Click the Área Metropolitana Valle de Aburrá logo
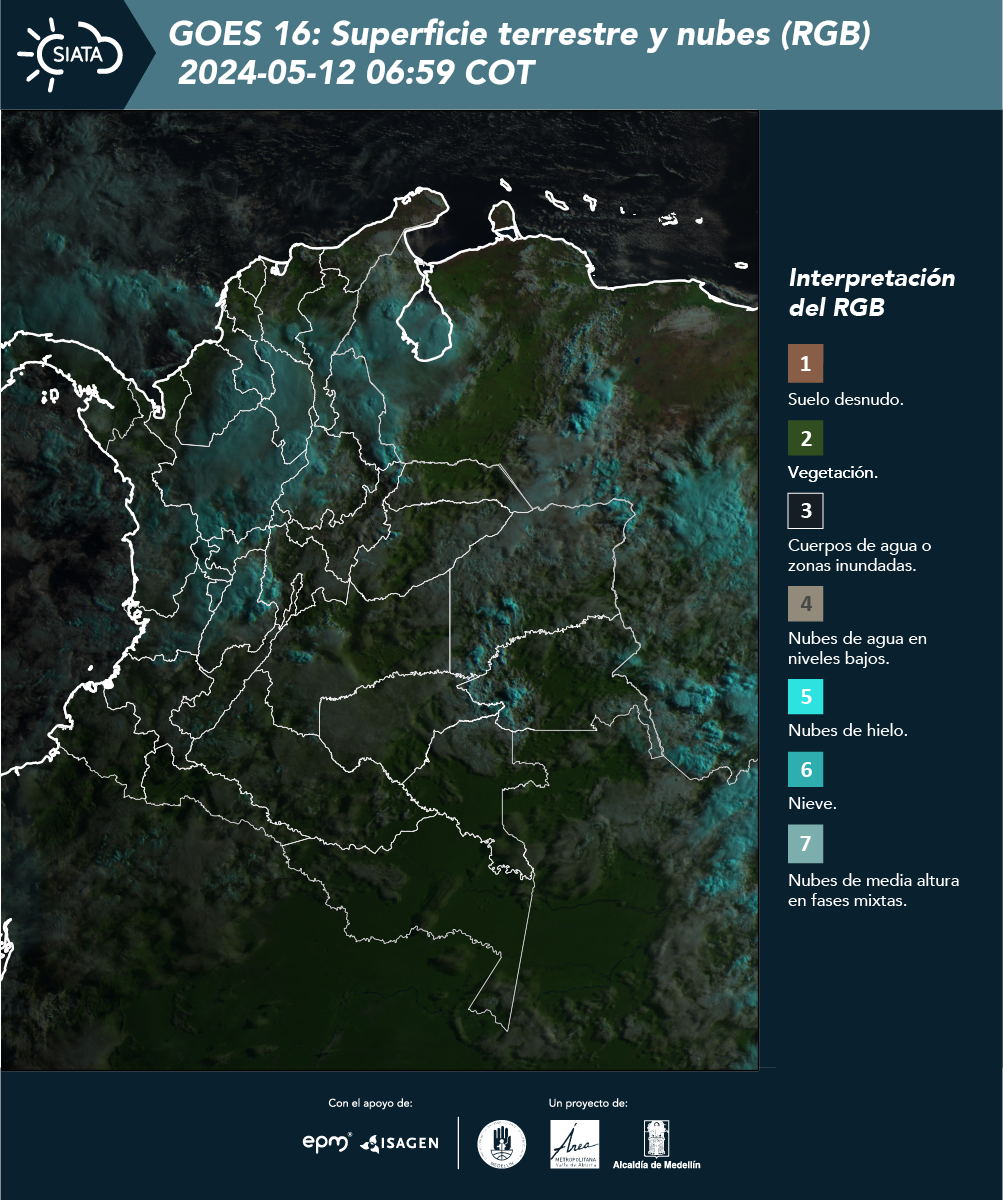The height and width of the screenshot is (1200, 1003). (575, 1144)
